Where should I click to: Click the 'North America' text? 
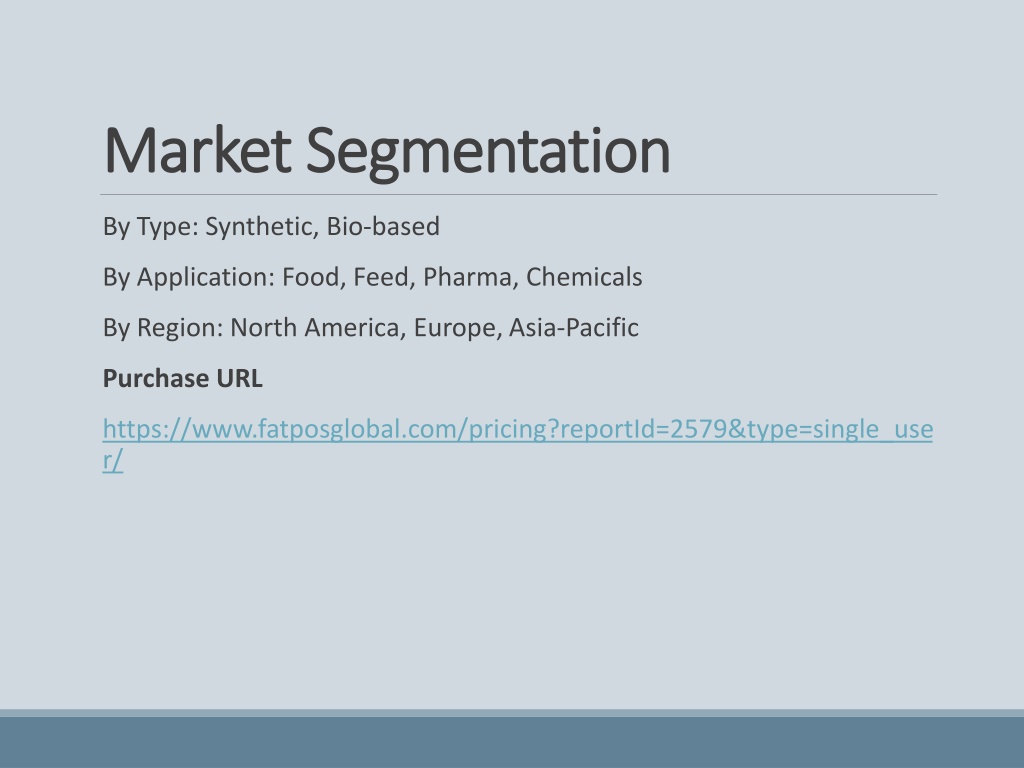pyautogui.click(x=316, y=328)
